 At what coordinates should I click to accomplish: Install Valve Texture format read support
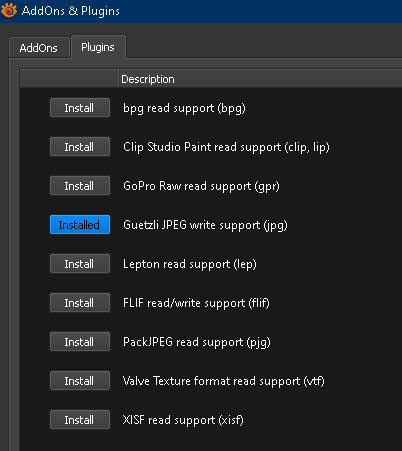click(80, 381)
